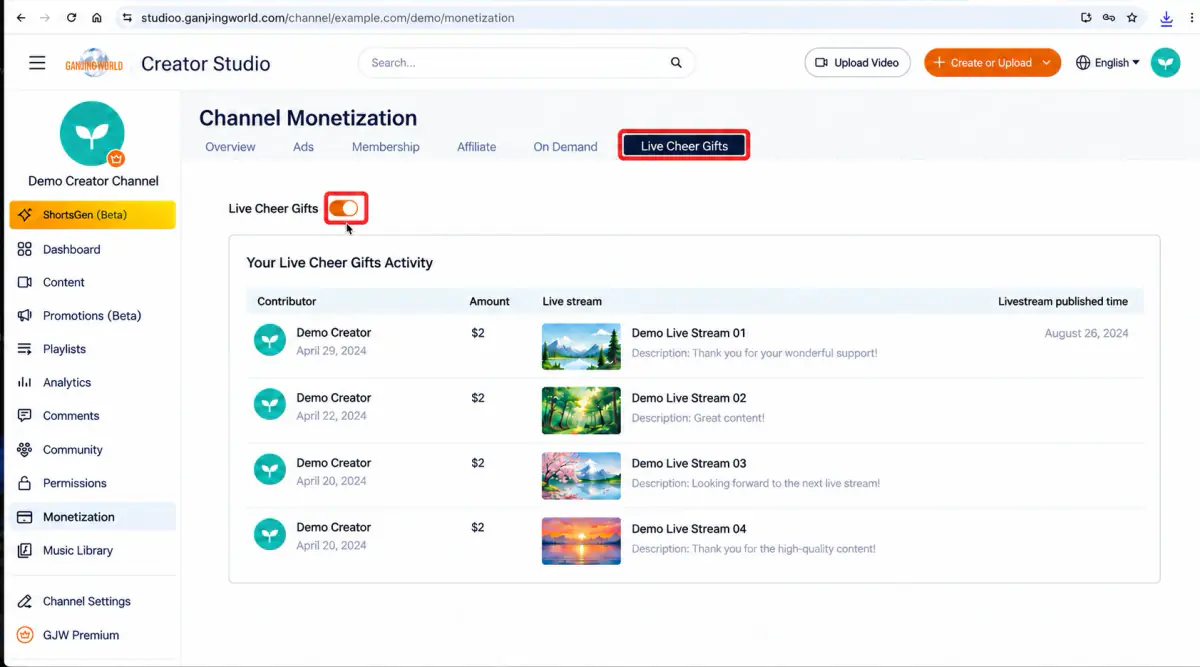Bookmark this page with the star icon
Screen dimensions: 1200x667
(x=1132, y=18)
